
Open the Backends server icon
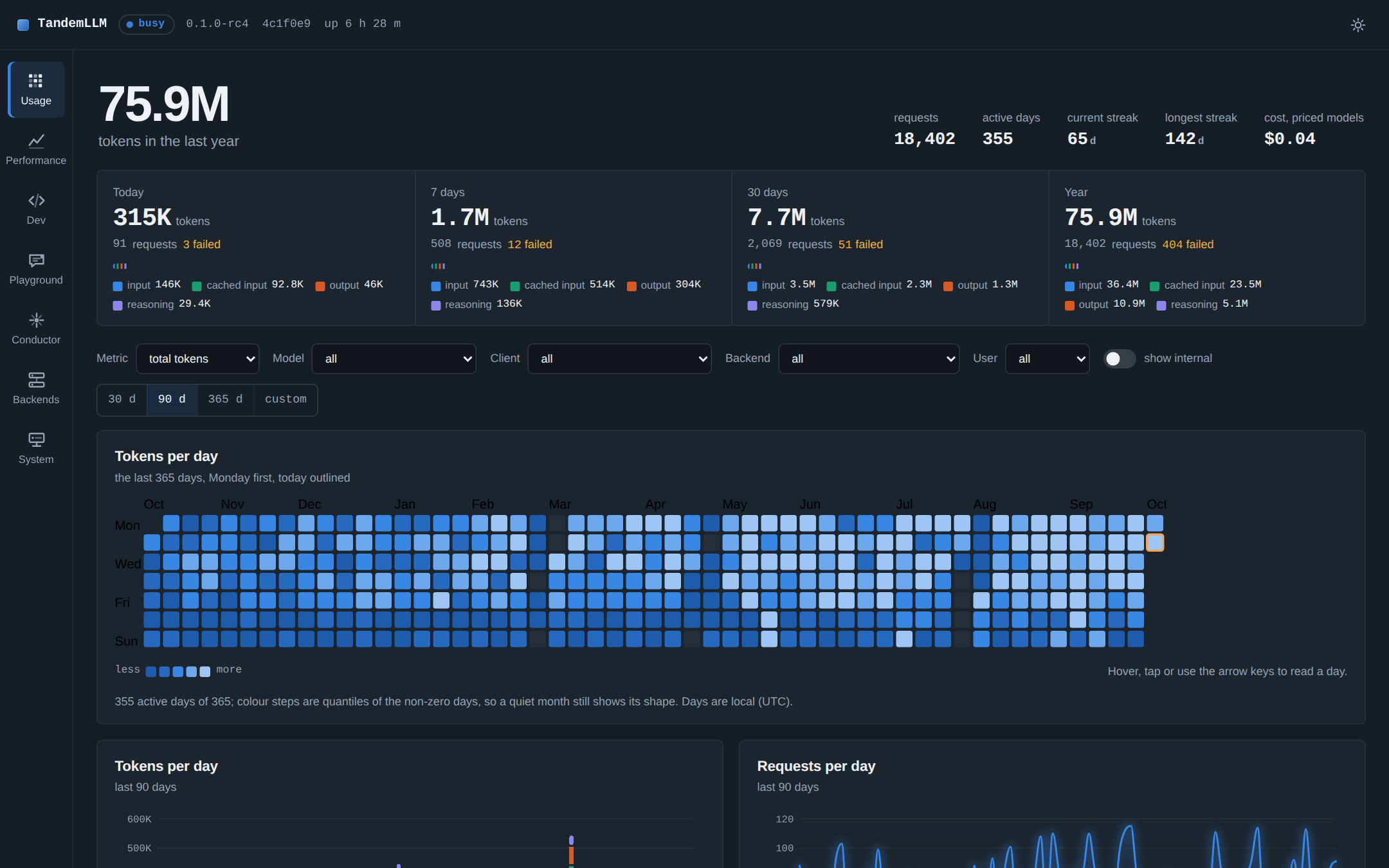click(36, 380)
